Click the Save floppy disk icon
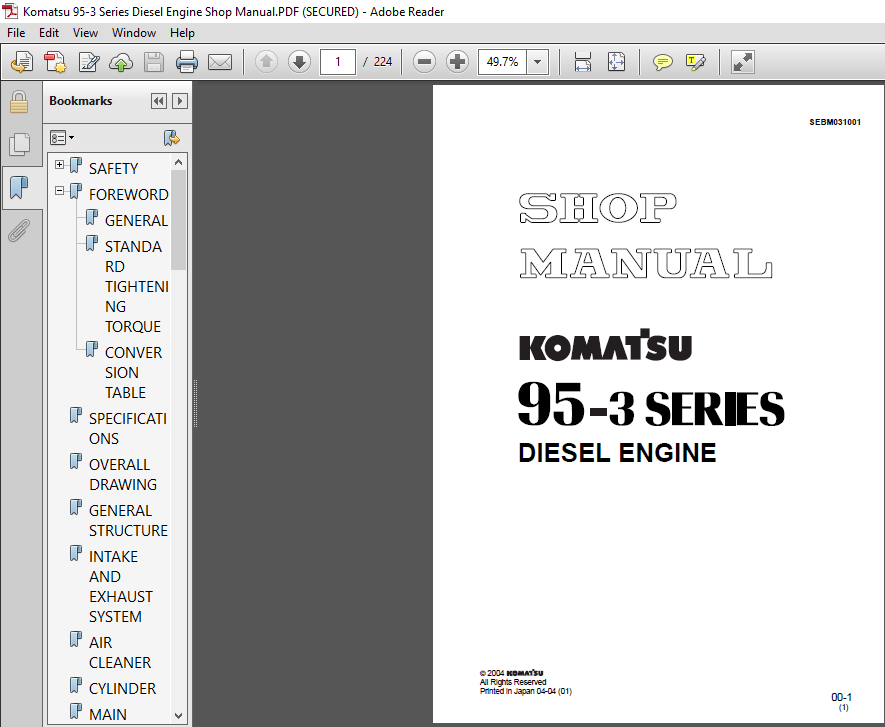885x727 pixels. pos(154,62)
